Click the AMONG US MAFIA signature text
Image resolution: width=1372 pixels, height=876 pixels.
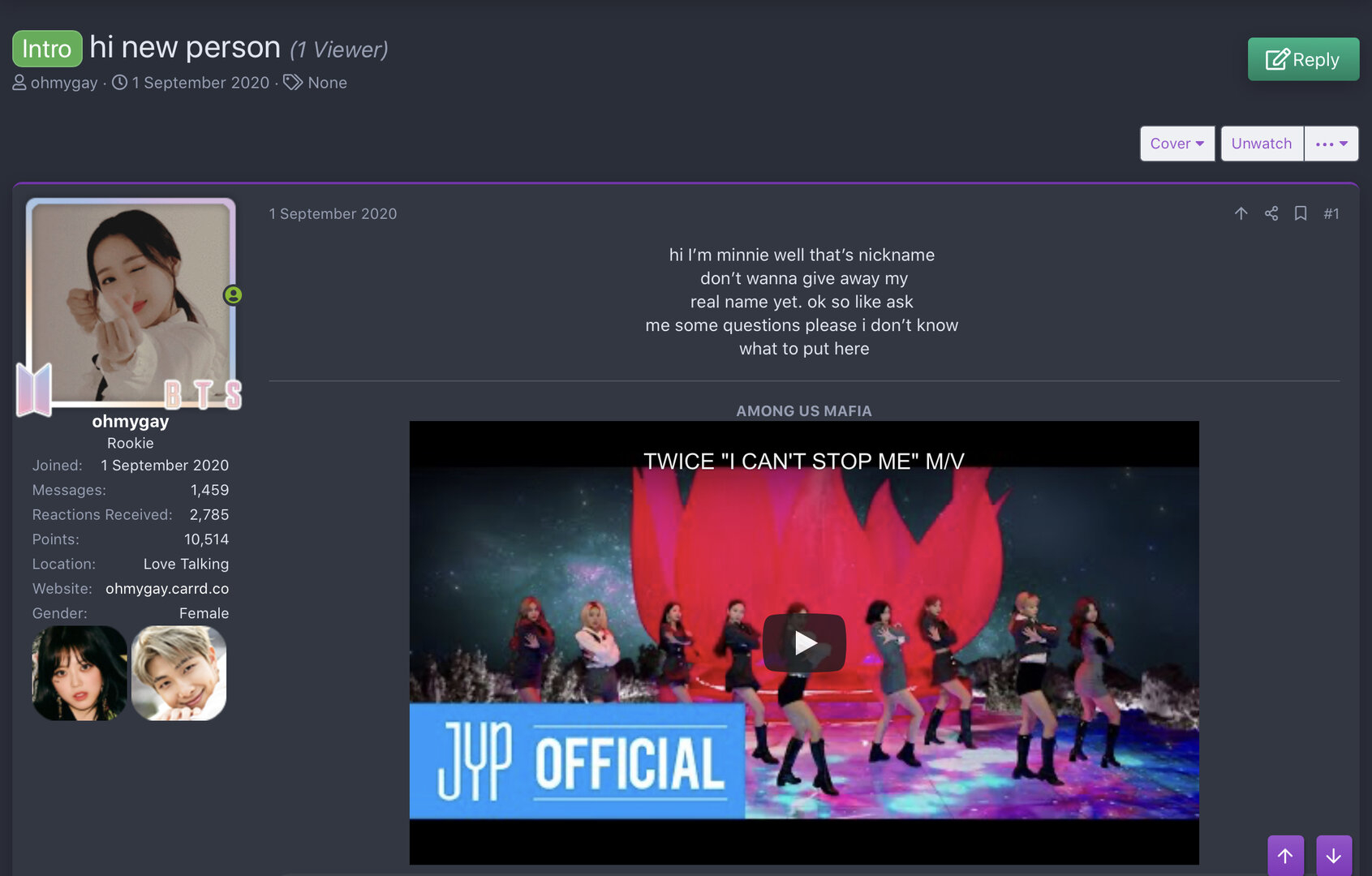coord(804,411)
